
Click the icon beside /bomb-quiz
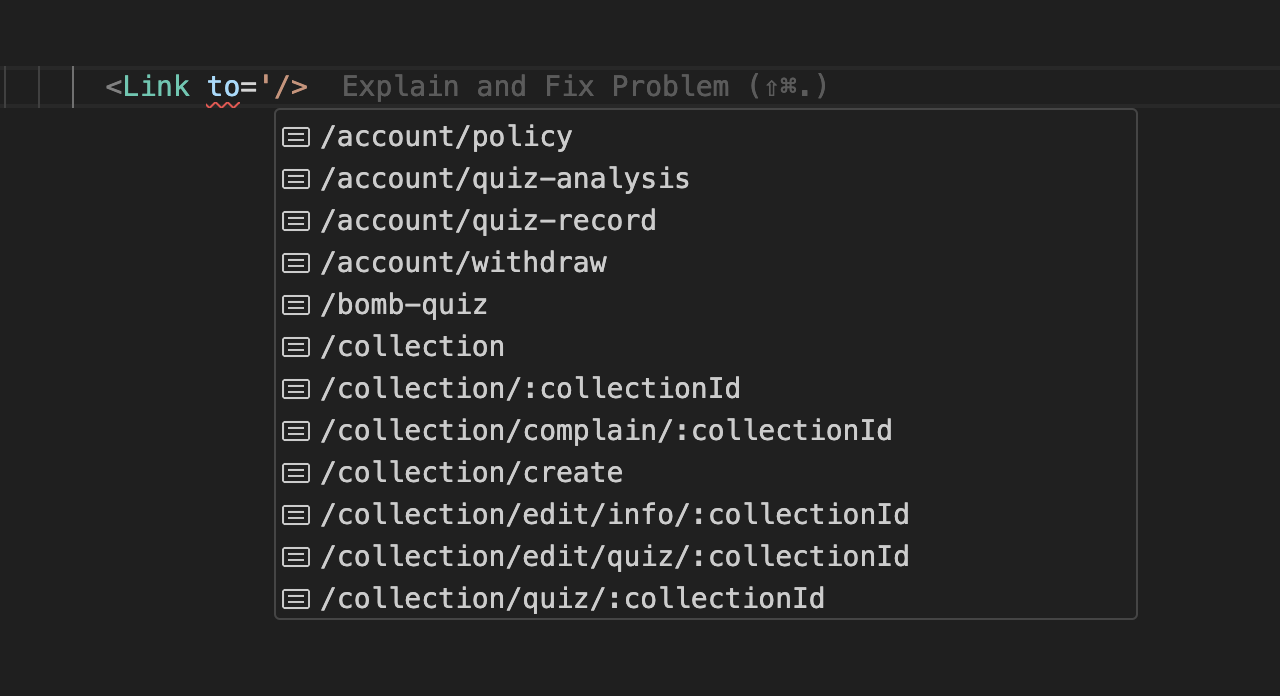296,305
